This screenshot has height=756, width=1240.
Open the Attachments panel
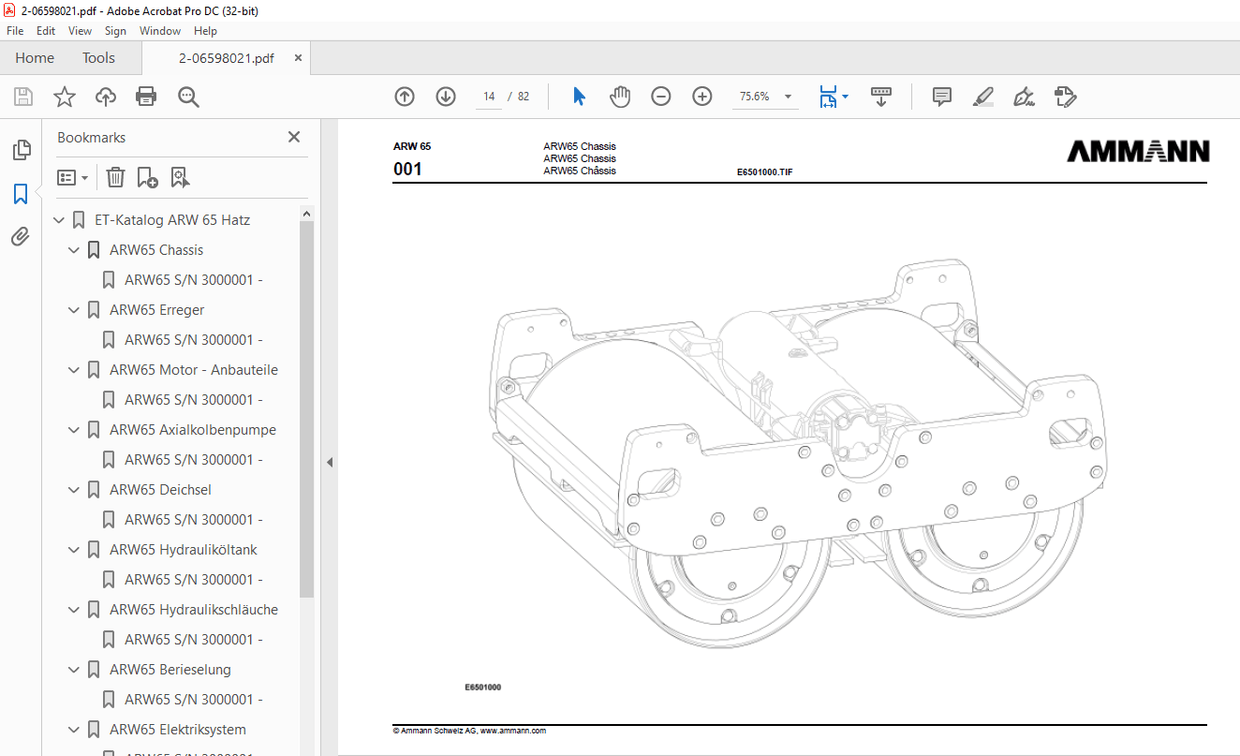[x=21, y=236]
